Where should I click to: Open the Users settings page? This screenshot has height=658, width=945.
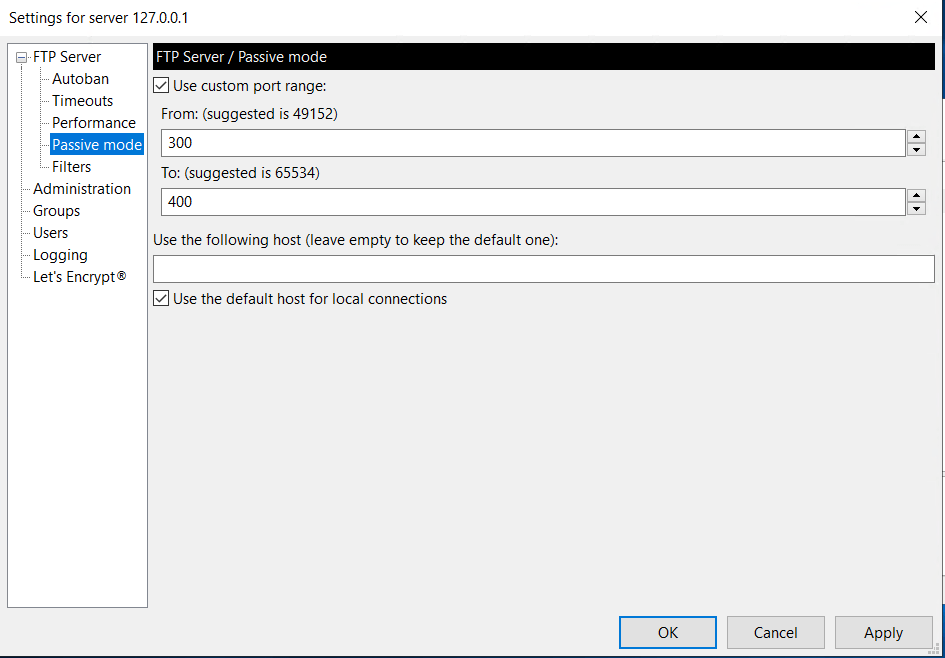[50, 232]
